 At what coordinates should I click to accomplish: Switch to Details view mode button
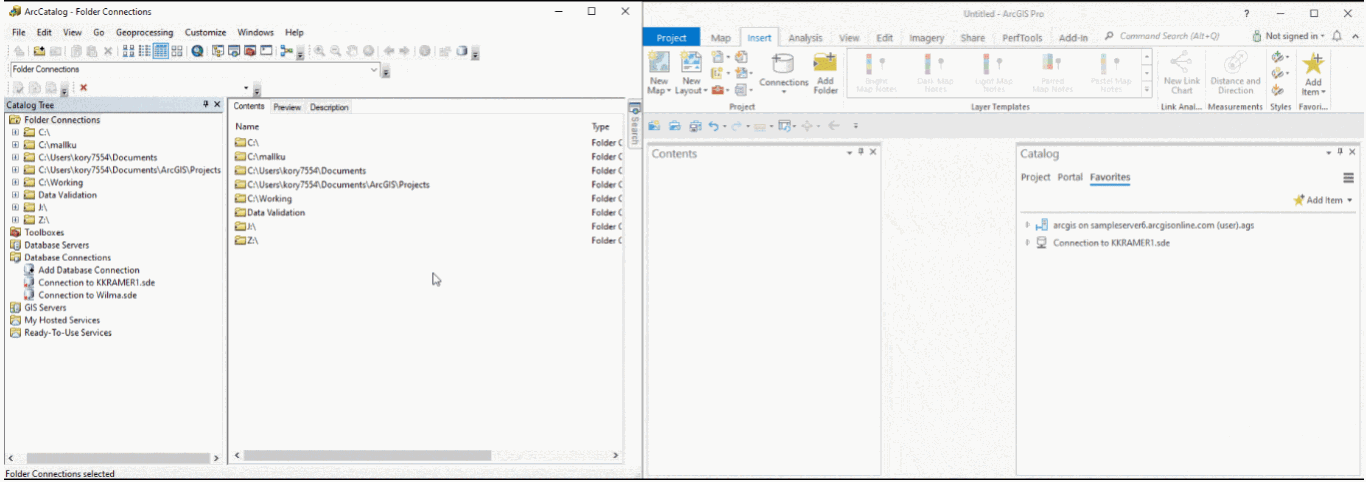[160, 51]
